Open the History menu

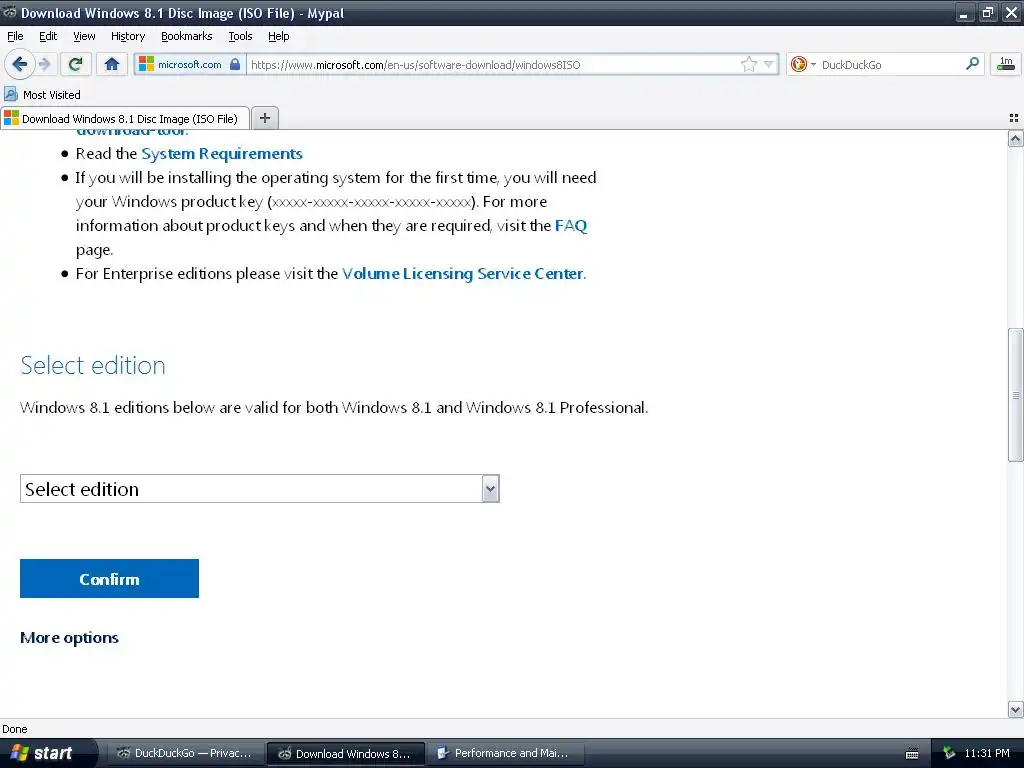(x=127, y=37)
